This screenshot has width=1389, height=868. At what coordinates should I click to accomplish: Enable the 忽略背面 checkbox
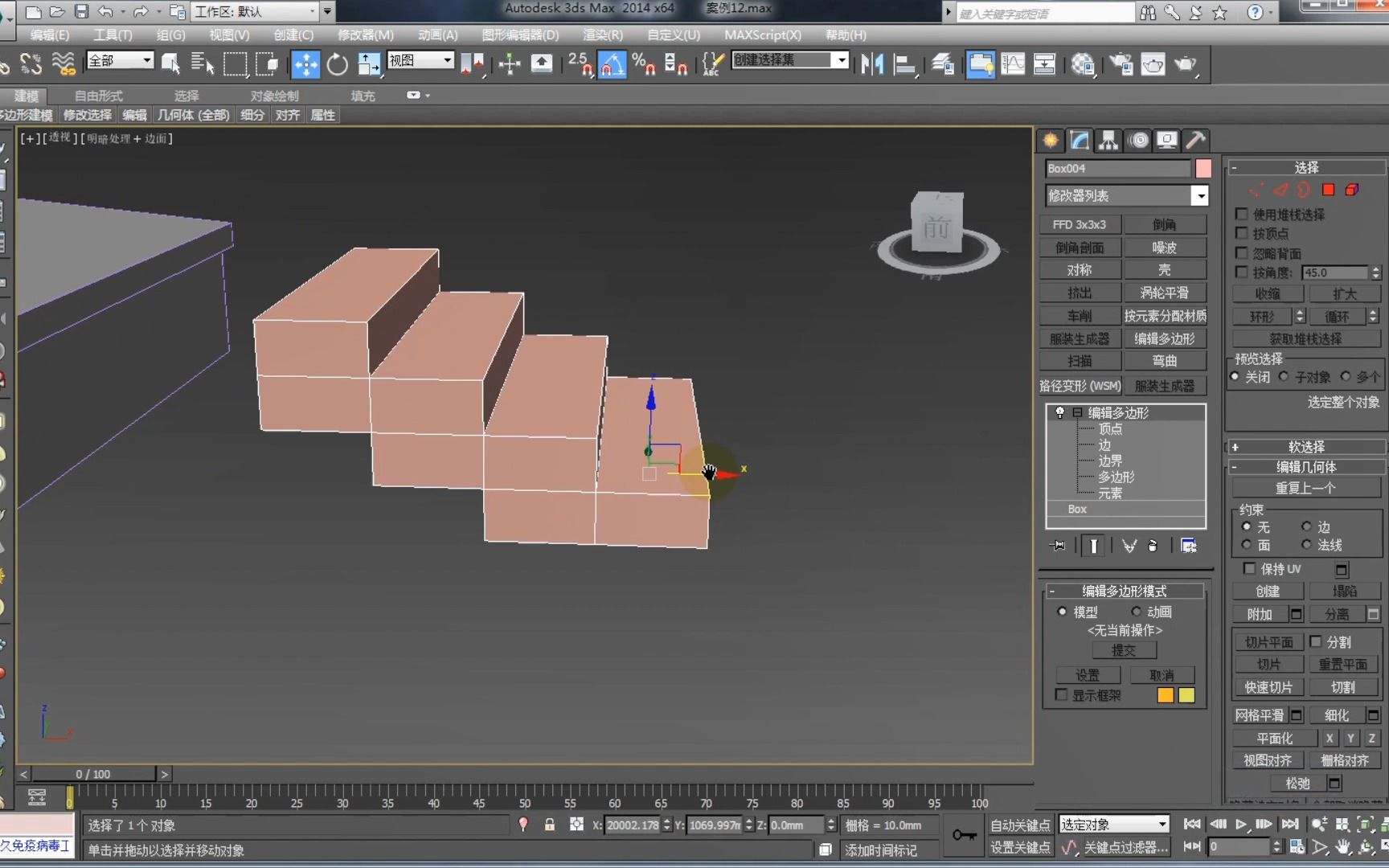tap(1242, 253)
